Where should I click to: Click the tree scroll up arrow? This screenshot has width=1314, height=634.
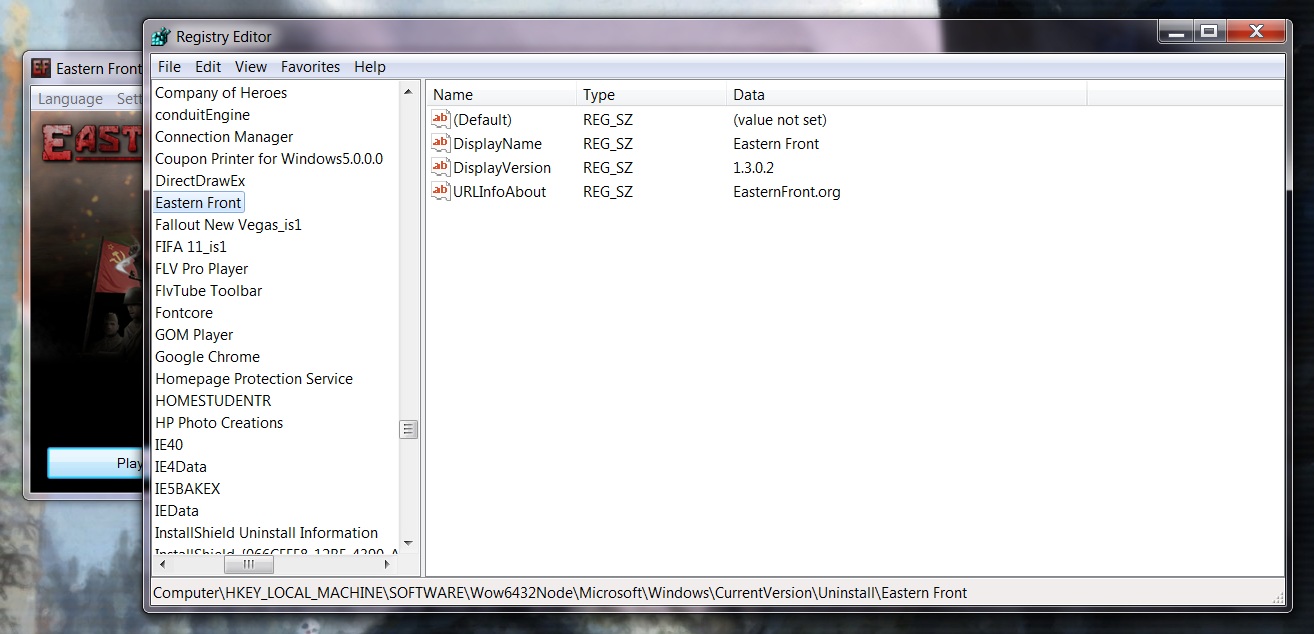pyautogui.click(x=408, y=92)
